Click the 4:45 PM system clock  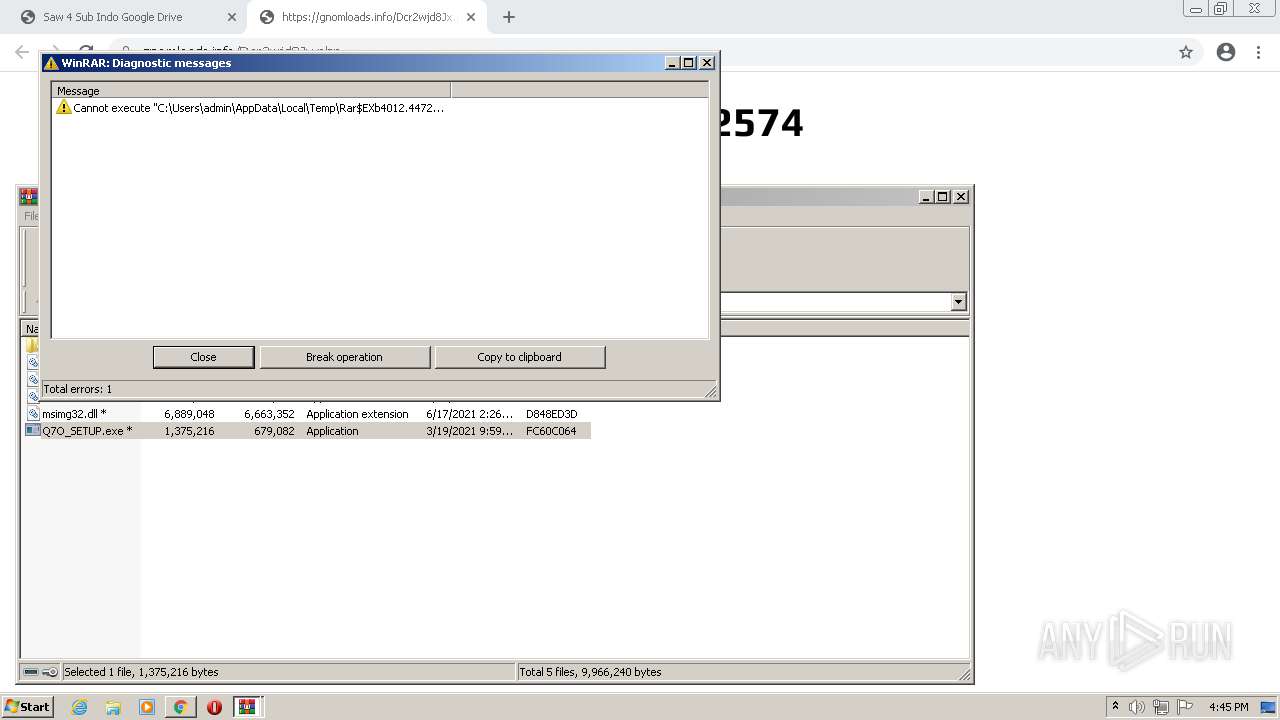[1228, 707]
